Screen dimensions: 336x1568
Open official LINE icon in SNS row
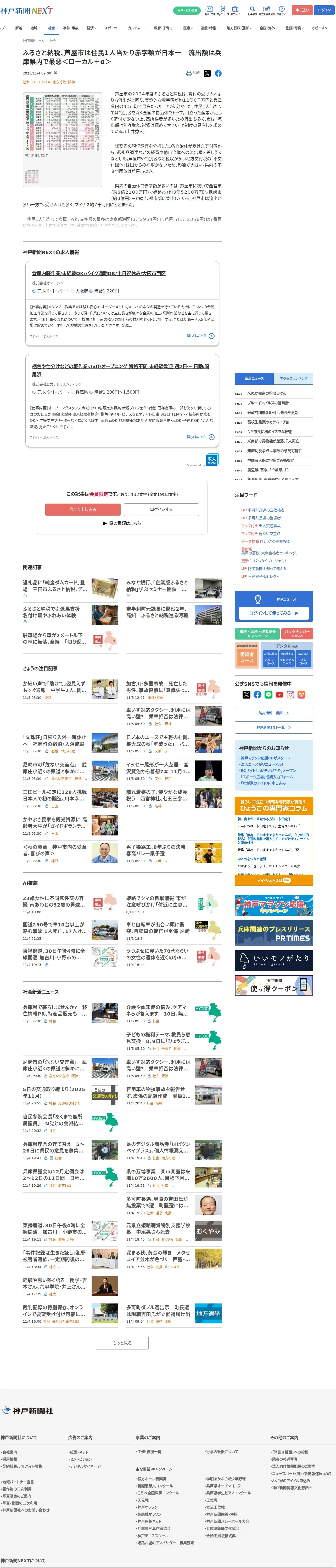point(268,695)
